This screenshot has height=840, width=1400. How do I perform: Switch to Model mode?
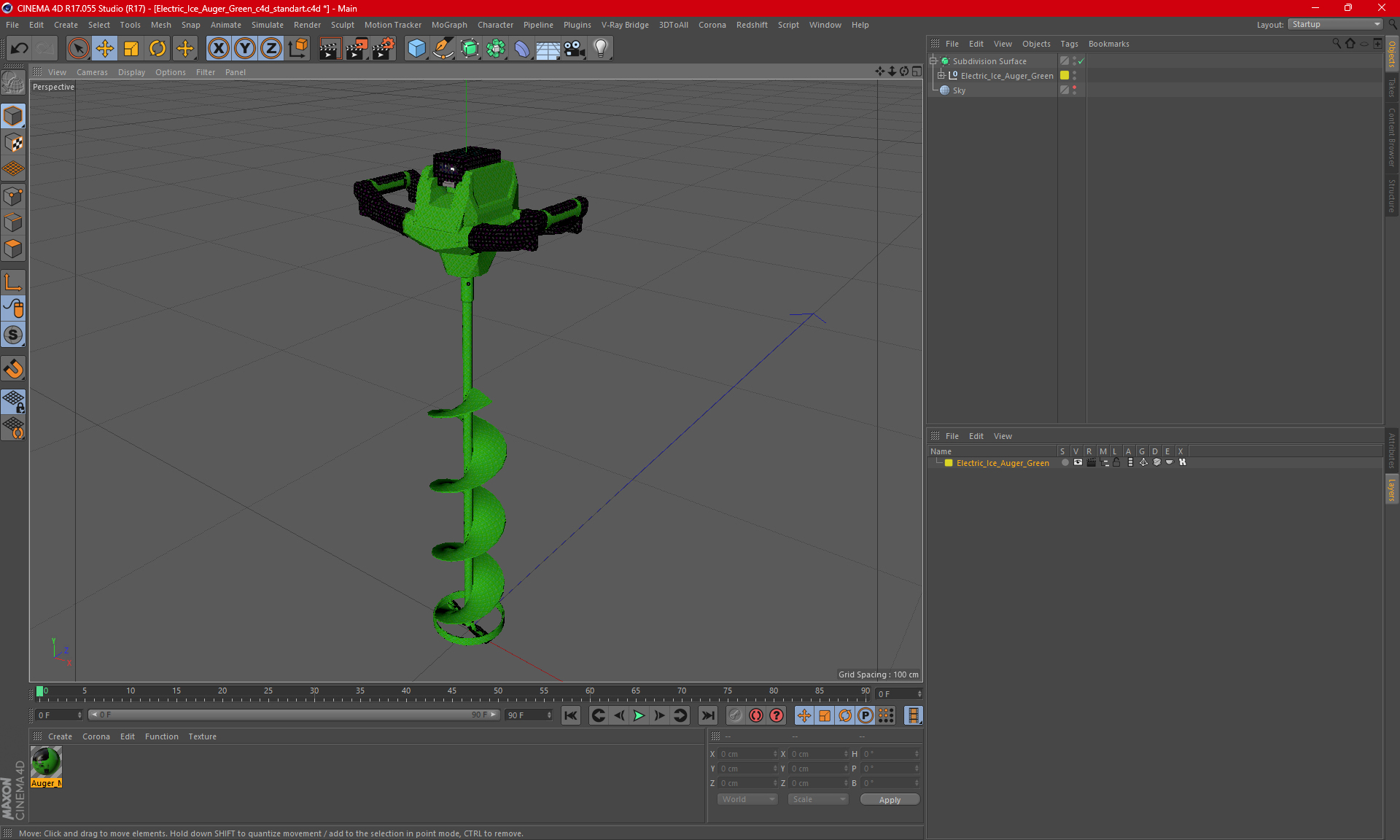click(13, 116)
